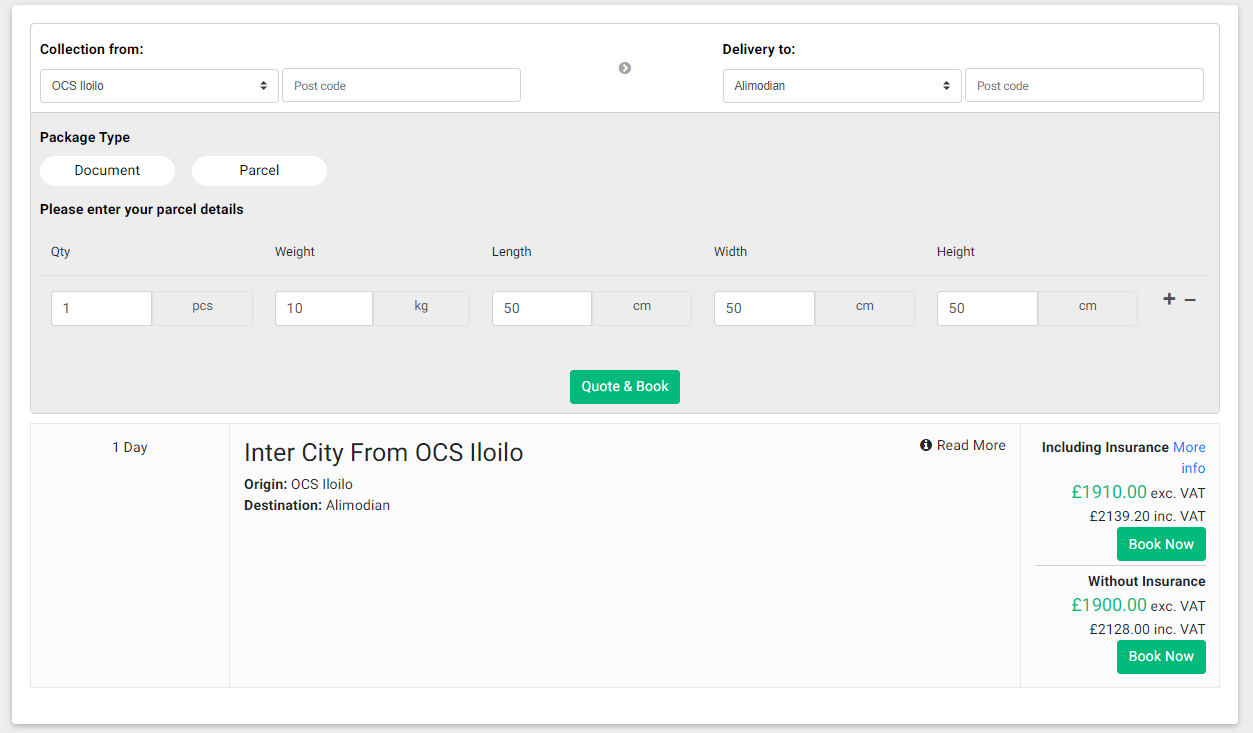
Task: Click the Quote & Book button
Action: click(625, 387)
